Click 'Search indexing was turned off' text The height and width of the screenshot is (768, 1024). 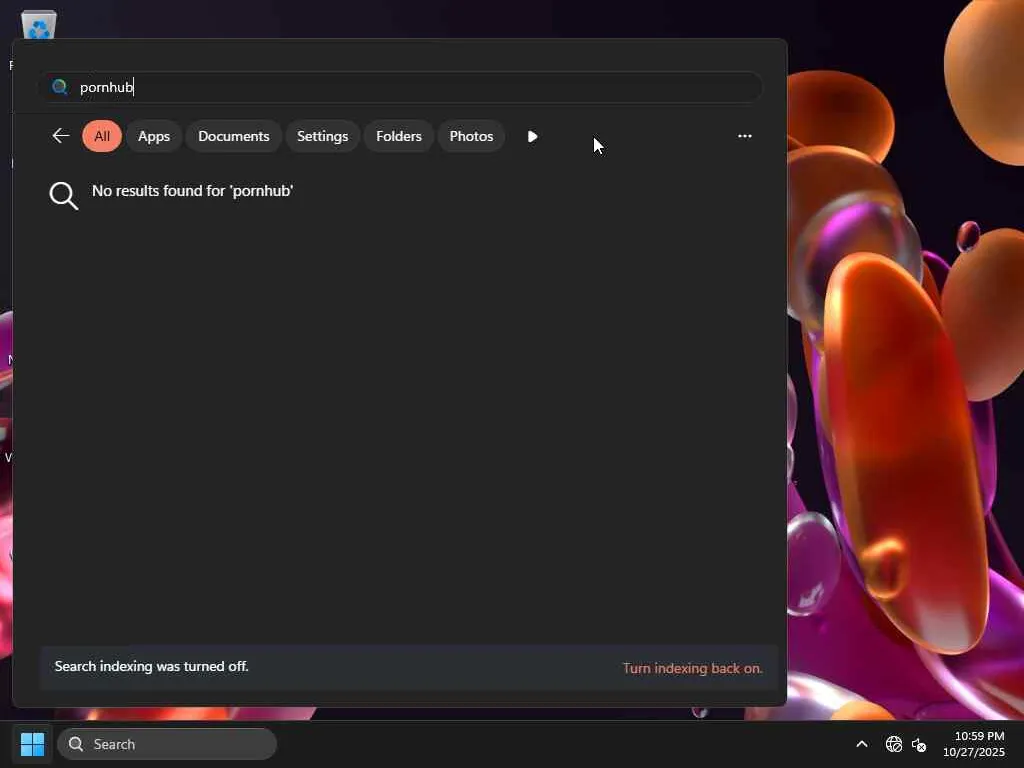[x=152, y=666]
